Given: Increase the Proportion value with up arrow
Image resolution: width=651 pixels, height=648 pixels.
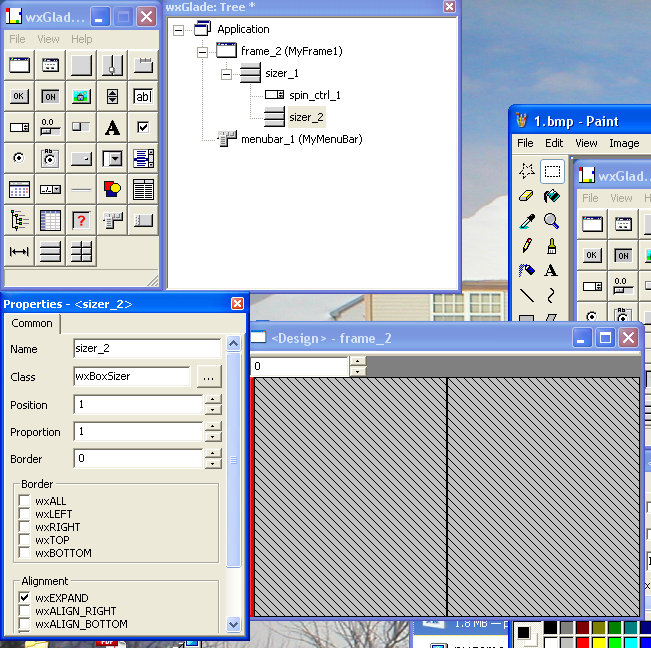Looking at the screenshot, I should pyautogui.click(x=213, y=427).
